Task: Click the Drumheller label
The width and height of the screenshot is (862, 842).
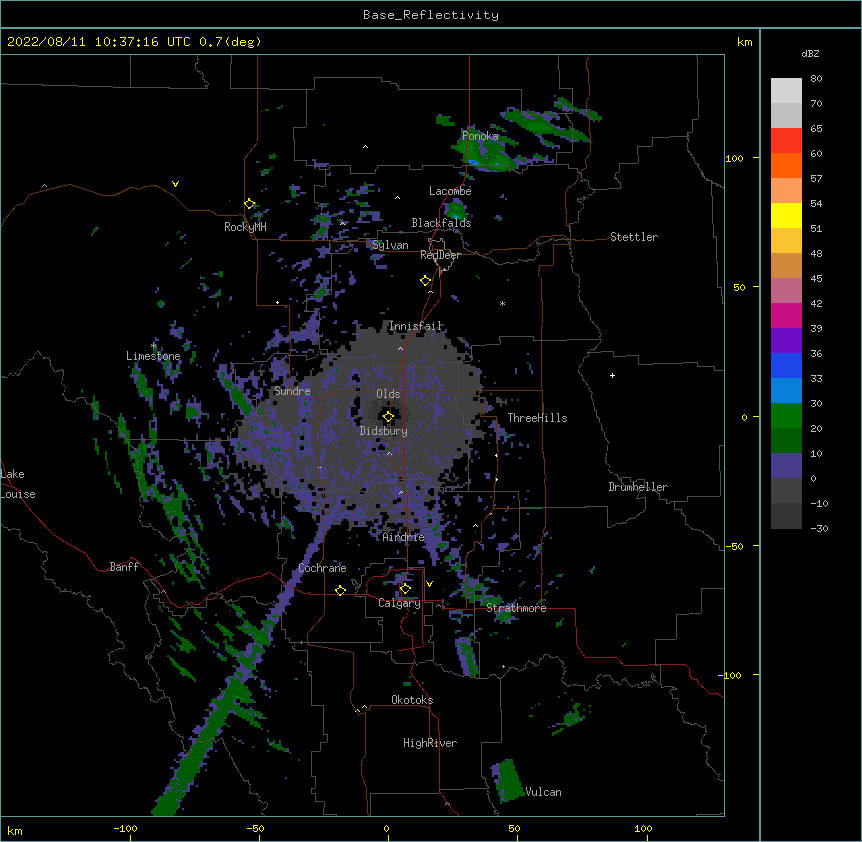Action: point(638,487)
